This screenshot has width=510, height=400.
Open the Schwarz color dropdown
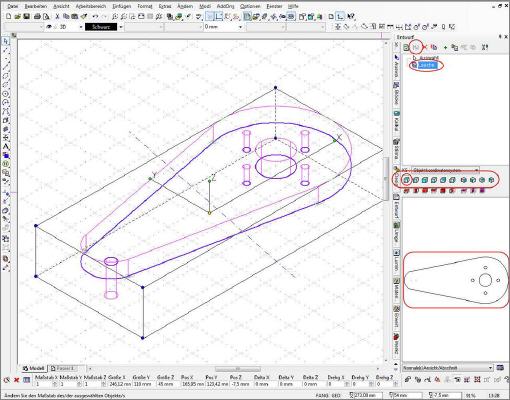tap(121, 27)
